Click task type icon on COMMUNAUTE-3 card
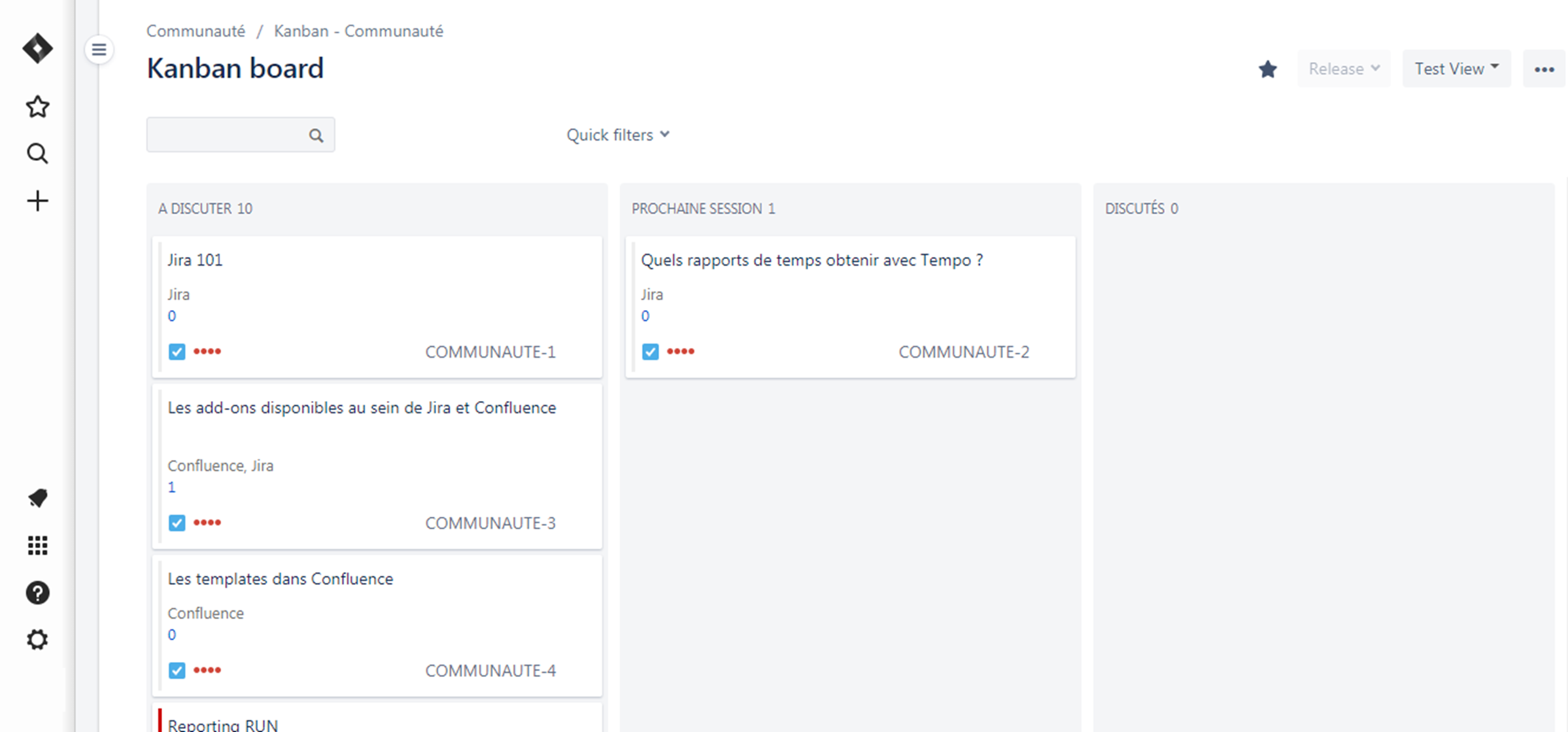Image resolution: width=1568 pixels, height=732 pixels. click(x=177, y=523)
